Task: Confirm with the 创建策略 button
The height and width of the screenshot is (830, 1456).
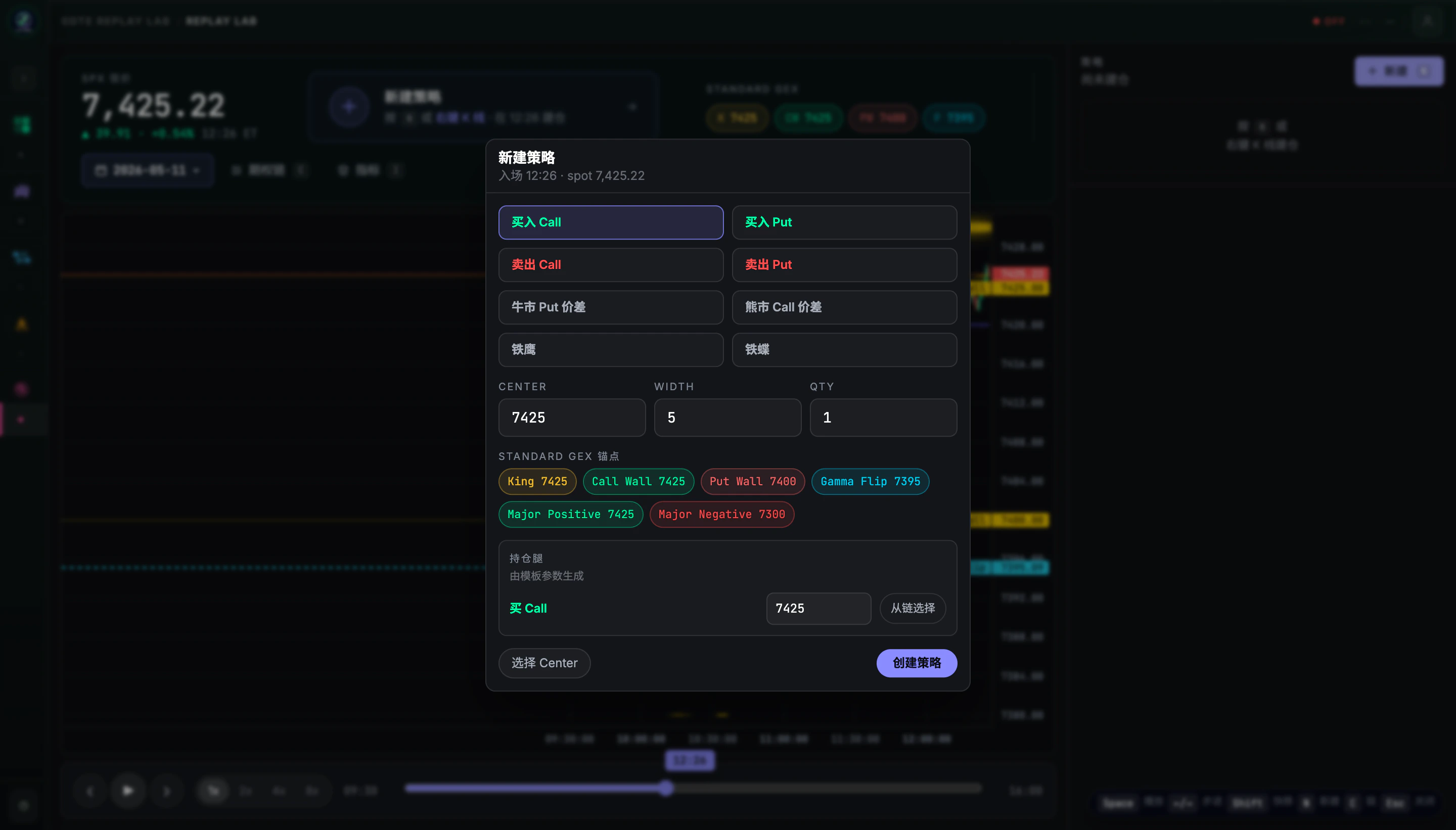Action: pyautogui.click(x=917, y=664)
